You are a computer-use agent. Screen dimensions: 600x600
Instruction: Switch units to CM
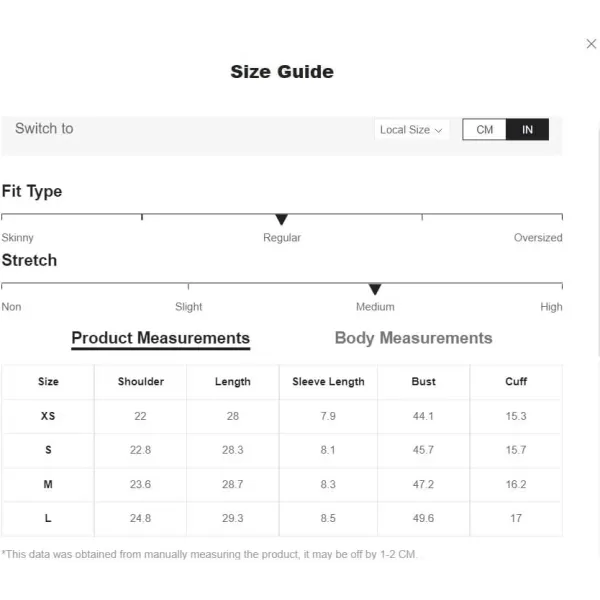coord(484,130)
